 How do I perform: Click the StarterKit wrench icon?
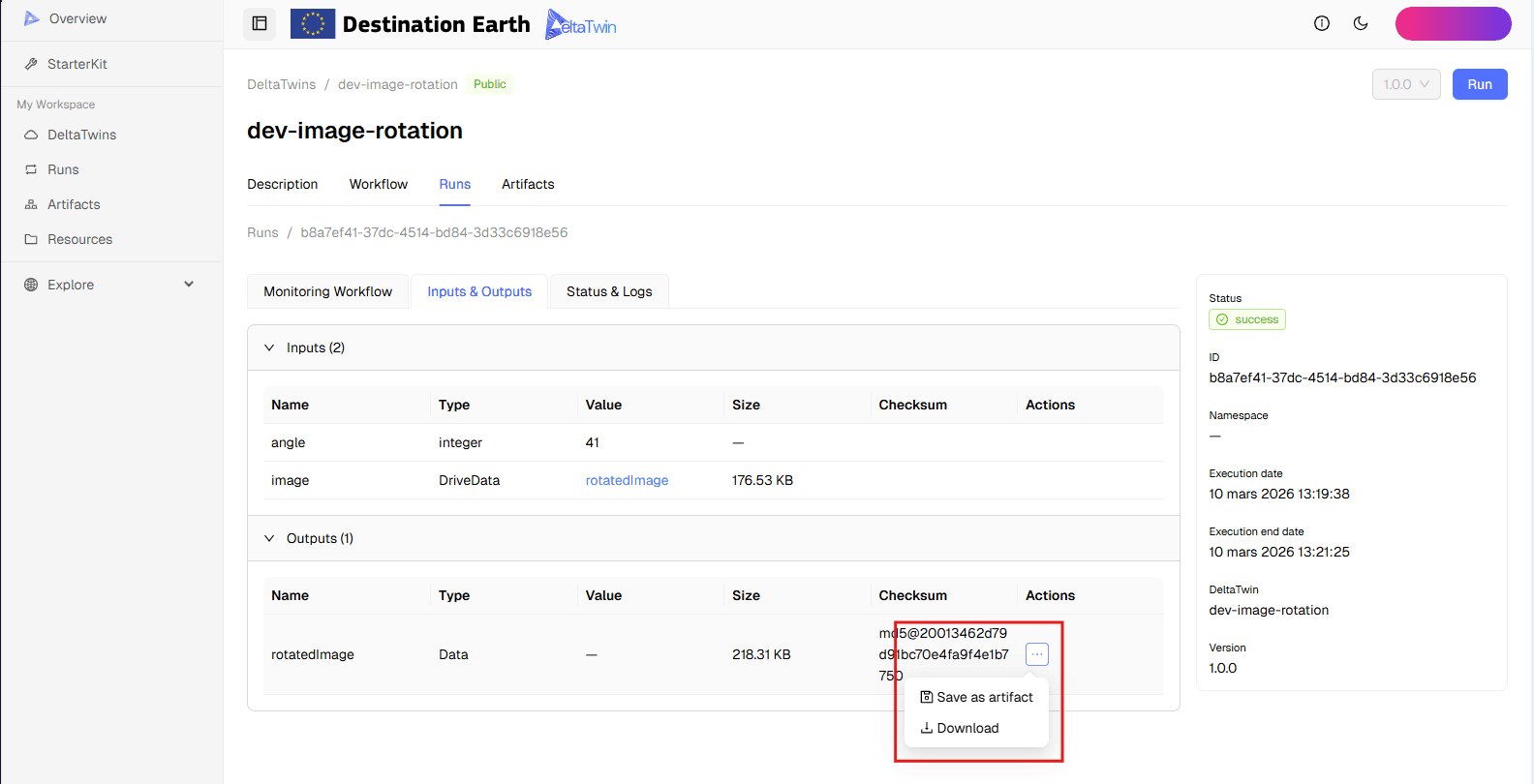coord(31,64)
